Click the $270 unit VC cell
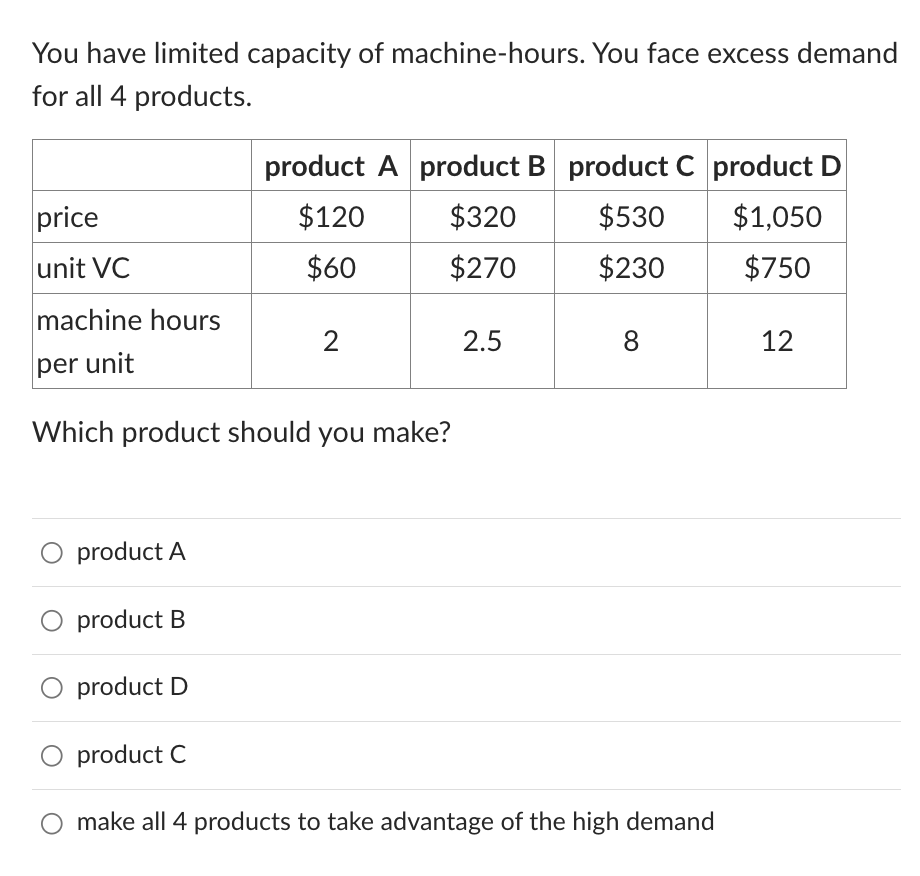The image size is (920, 876). coord(482,267)
